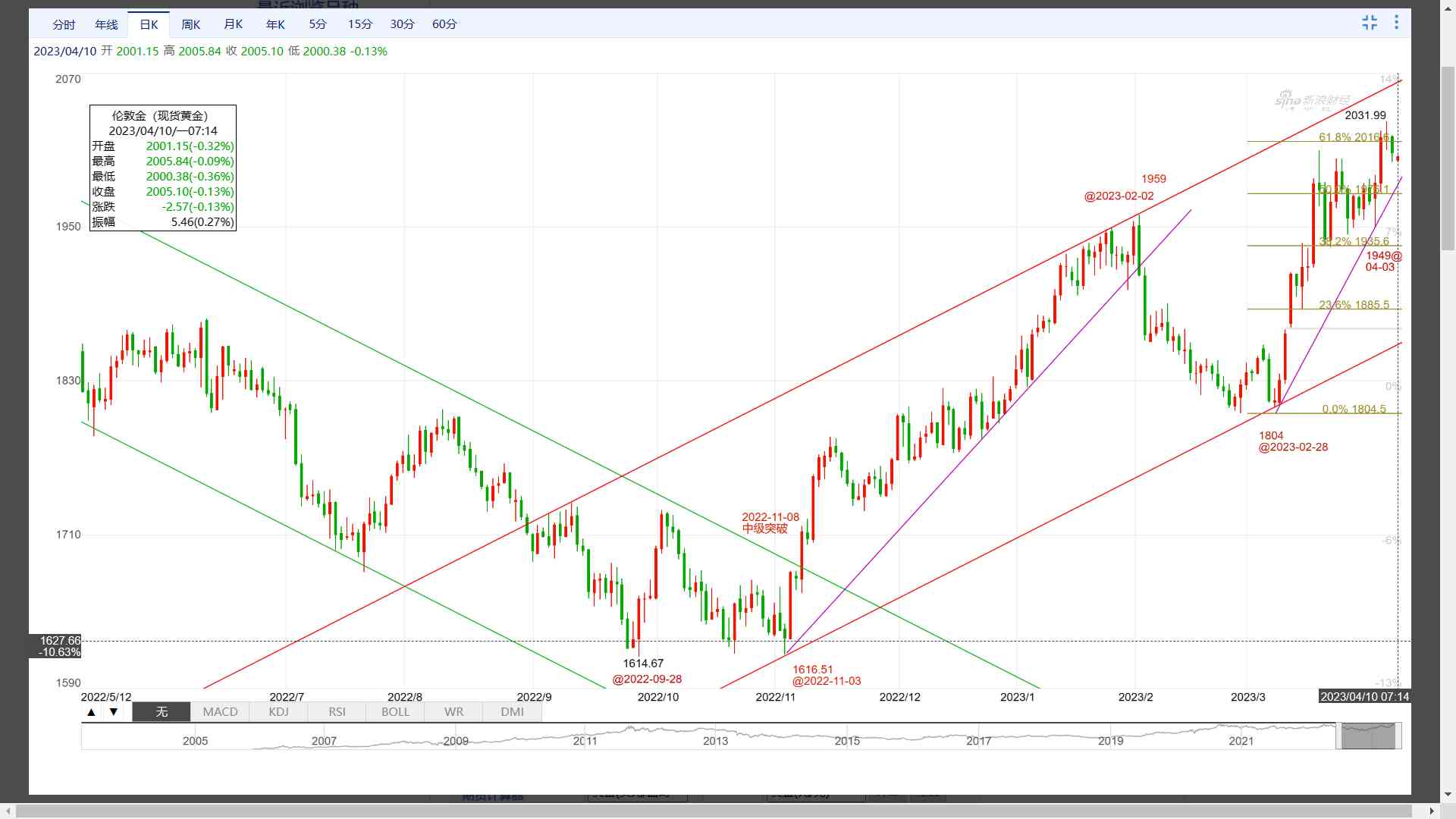Select the 无 indicator option
Screen dimensions: 1456x819
tap(162, 712)
